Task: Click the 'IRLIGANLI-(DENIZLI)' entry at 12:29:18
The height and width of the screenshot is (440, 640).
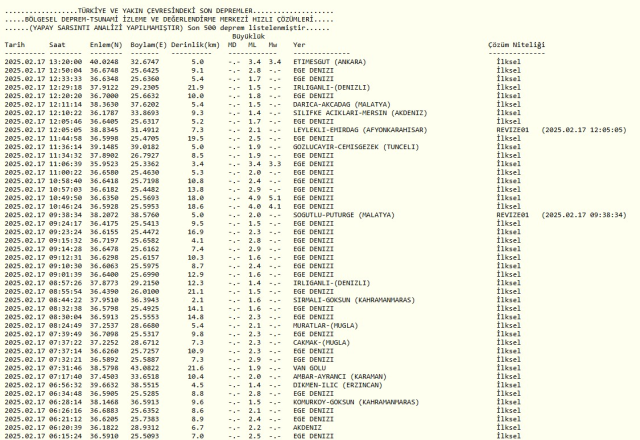Action: (331, 87)
